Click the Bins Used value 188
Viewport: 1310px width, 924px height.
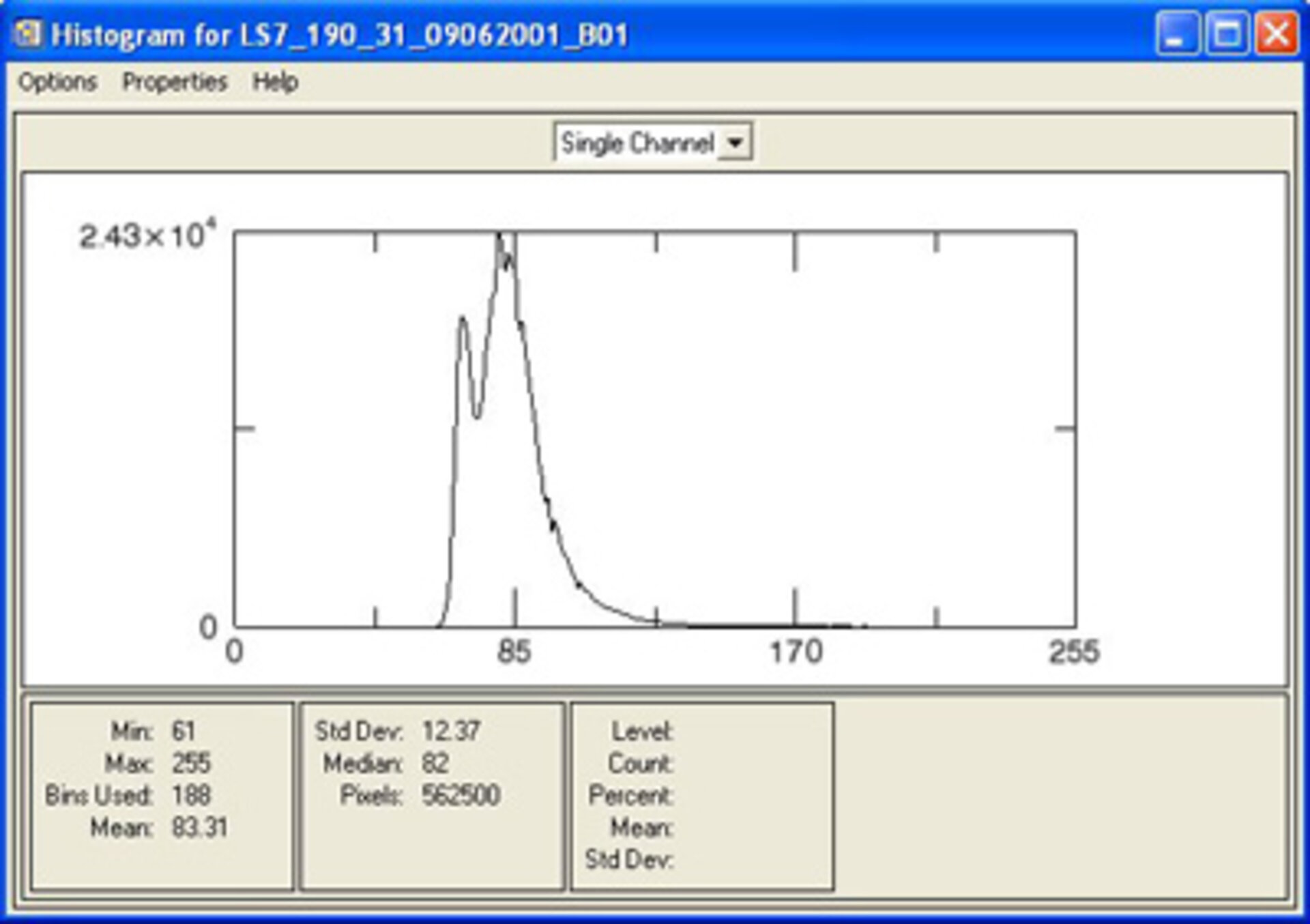click(191, 795)
